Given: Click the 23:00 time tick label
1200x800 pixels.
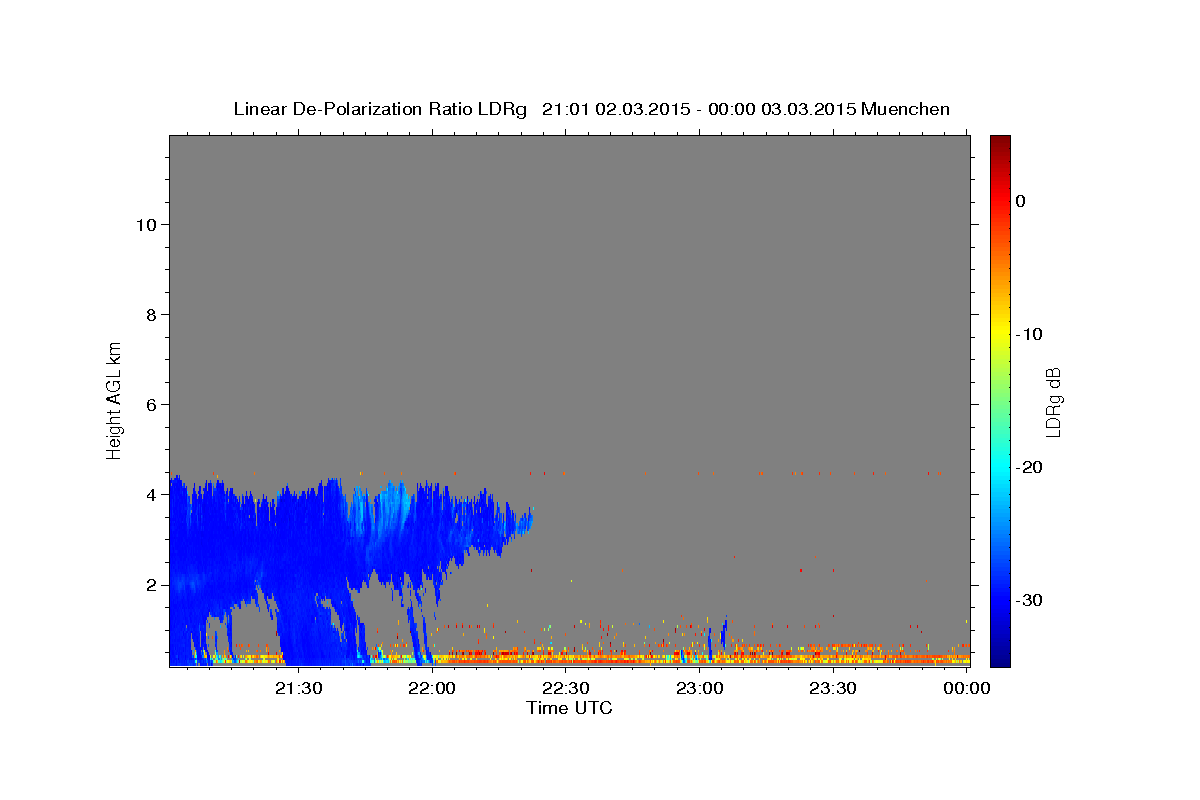Looking at the screenshot, I should pyautogui.click(x=699, y=688).
